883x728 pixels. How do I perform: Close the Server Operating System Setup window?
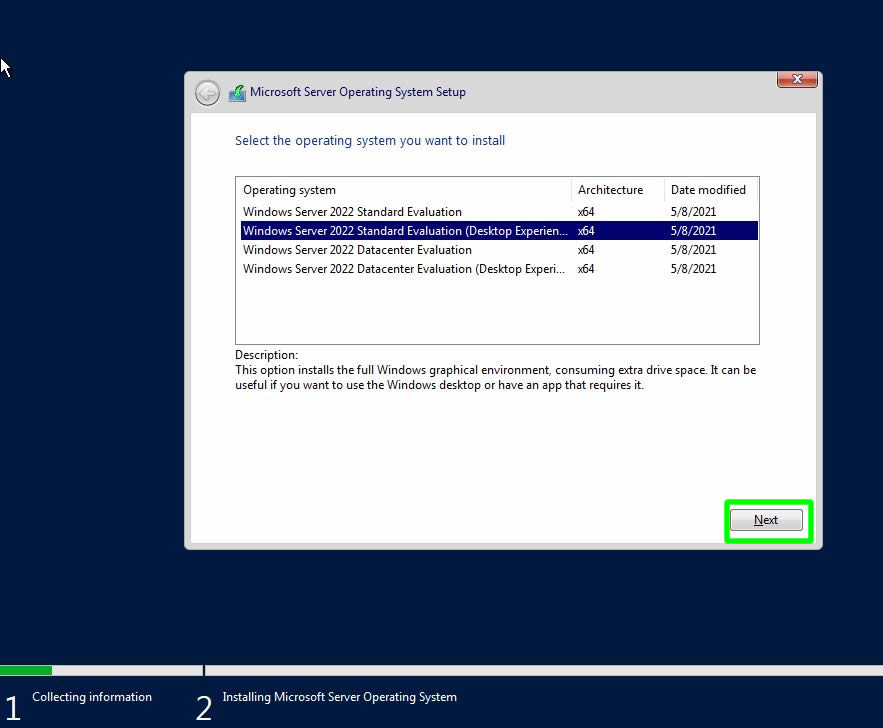[x=797, y=80]
